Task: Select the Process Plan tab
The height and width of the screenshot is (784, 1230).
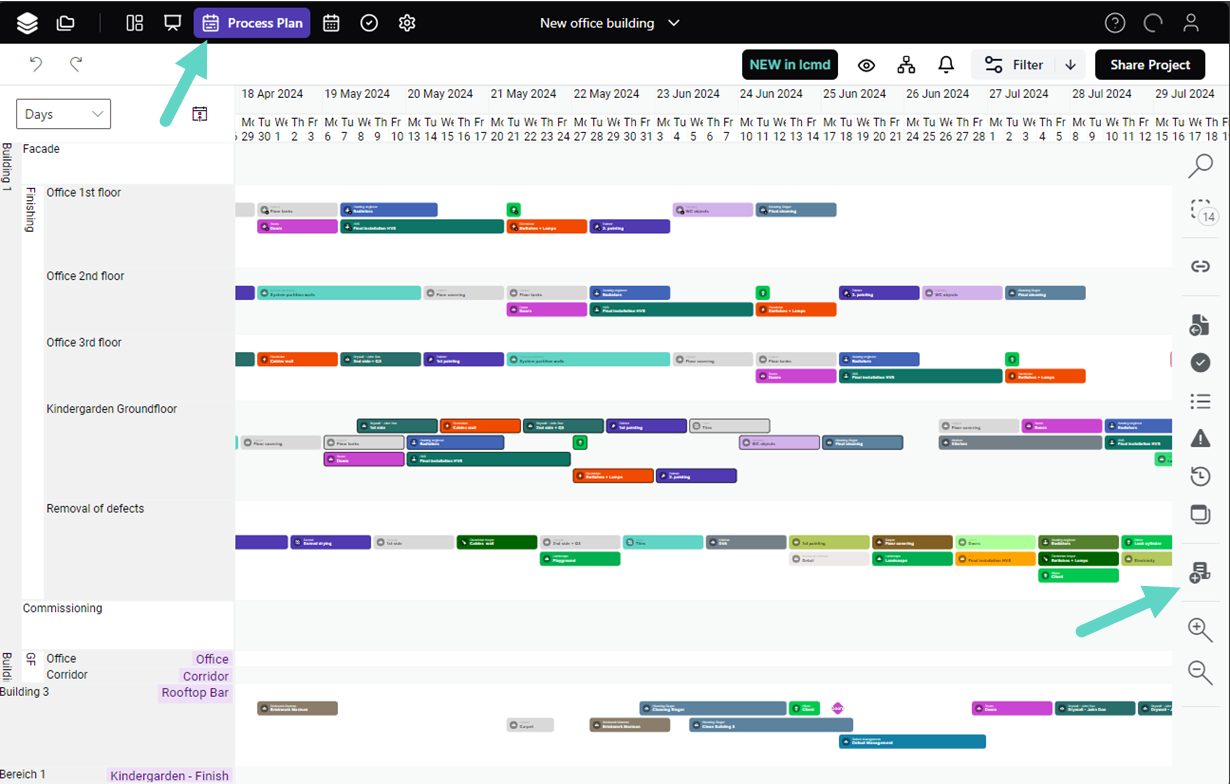Action: [252, 23]
